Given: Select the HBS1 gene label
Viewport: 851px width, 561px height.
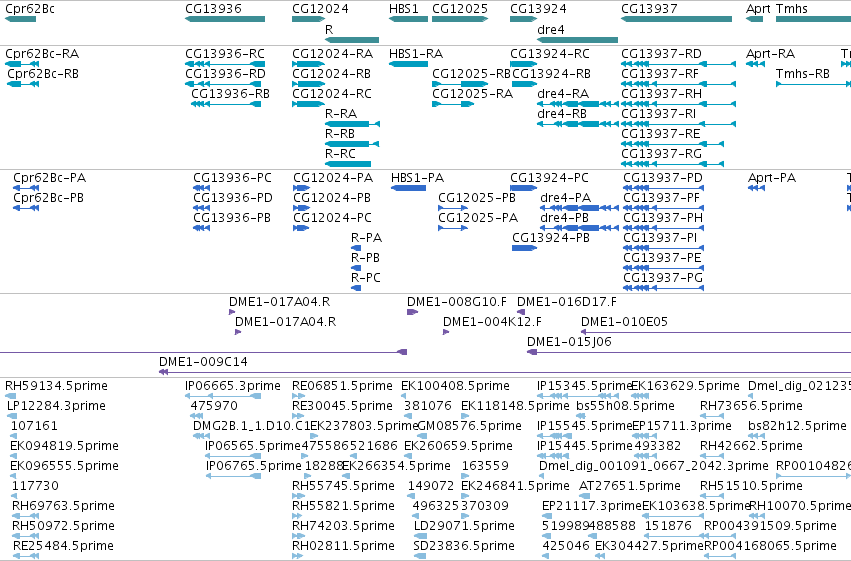Looking at the screenshot, I should pyautogui.click(x=404, y=9).
